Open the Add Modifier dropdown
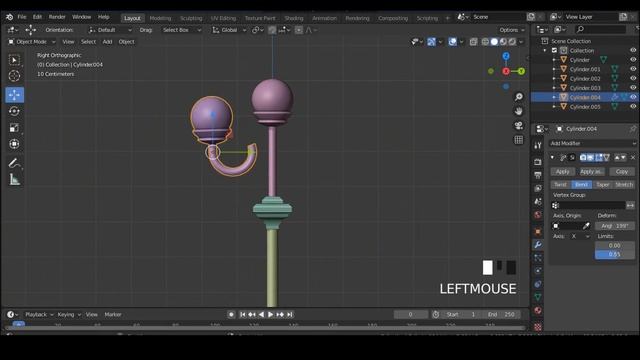Viewport: 640px width, 360px height. [592, 143]
